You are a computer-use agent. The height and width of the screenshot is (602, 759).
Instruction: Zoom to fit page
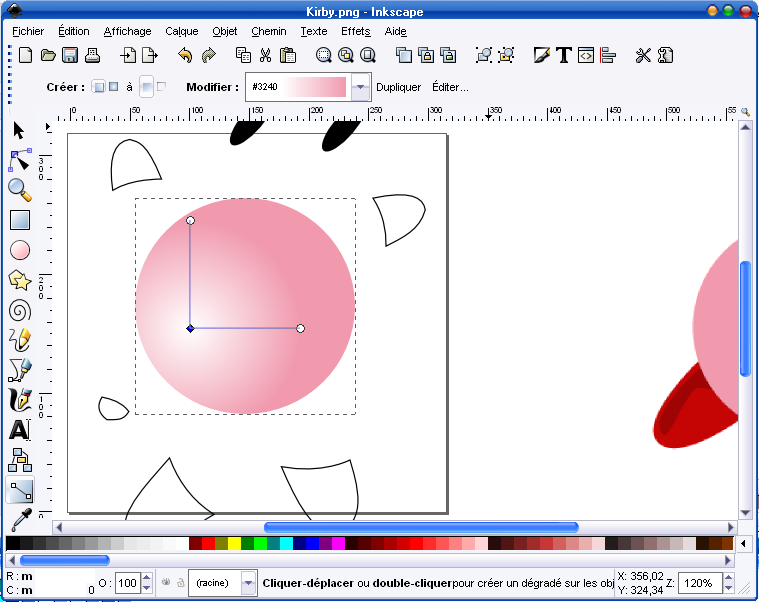[x=368, y=55]
